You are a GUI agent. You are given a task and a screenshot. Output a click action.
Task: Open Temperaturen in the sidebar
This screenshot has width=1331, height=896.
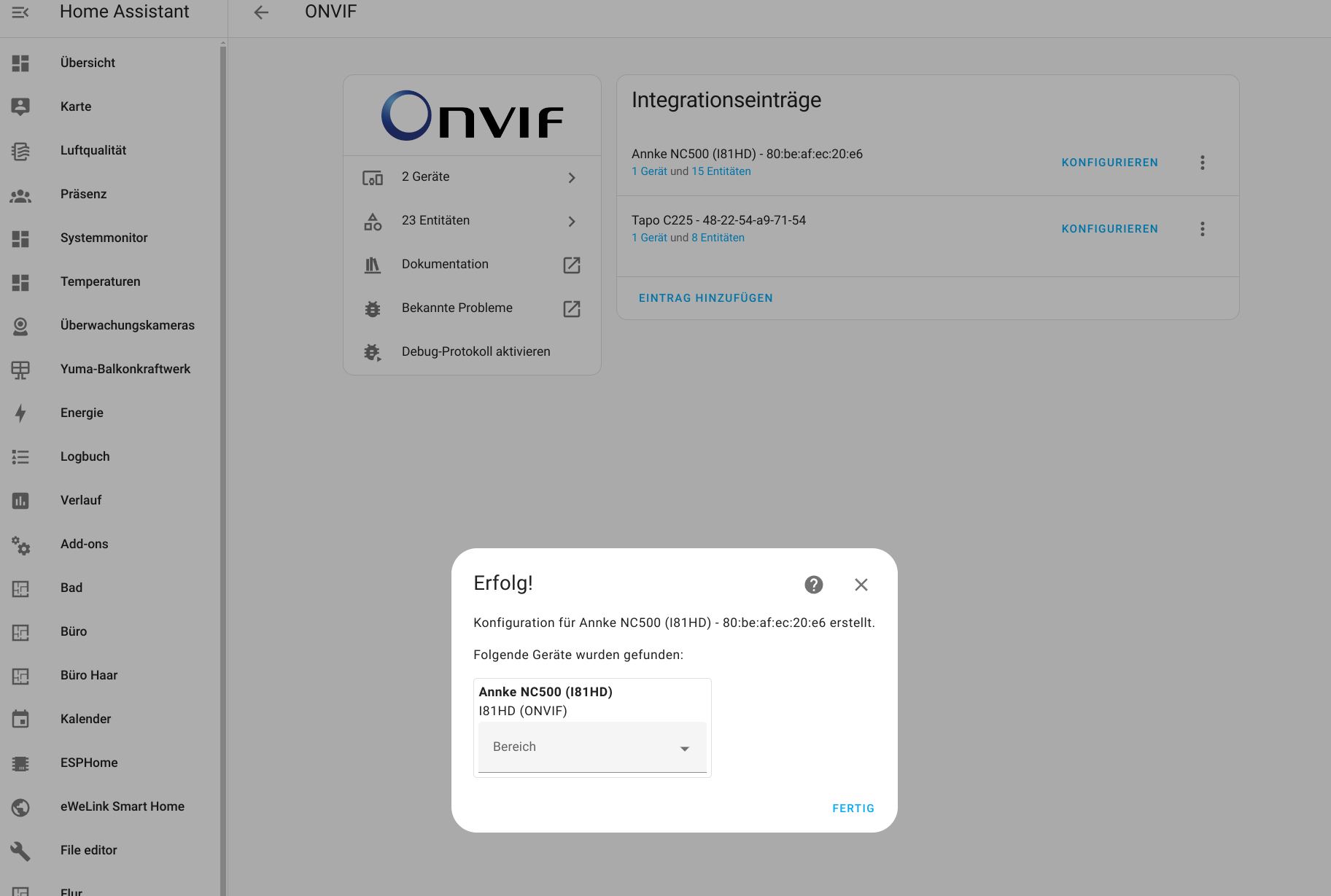pyautogui.click(x=110, y=281)
